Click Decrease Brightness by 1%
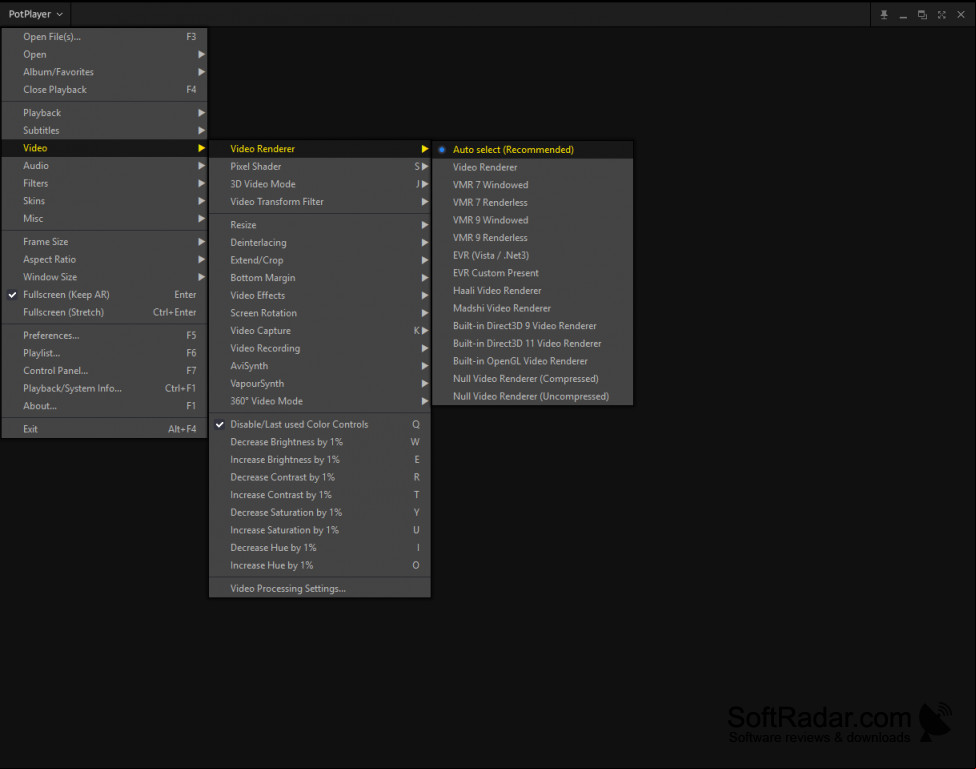This screenshot has height=769, width=976. [x=320, y=442]
